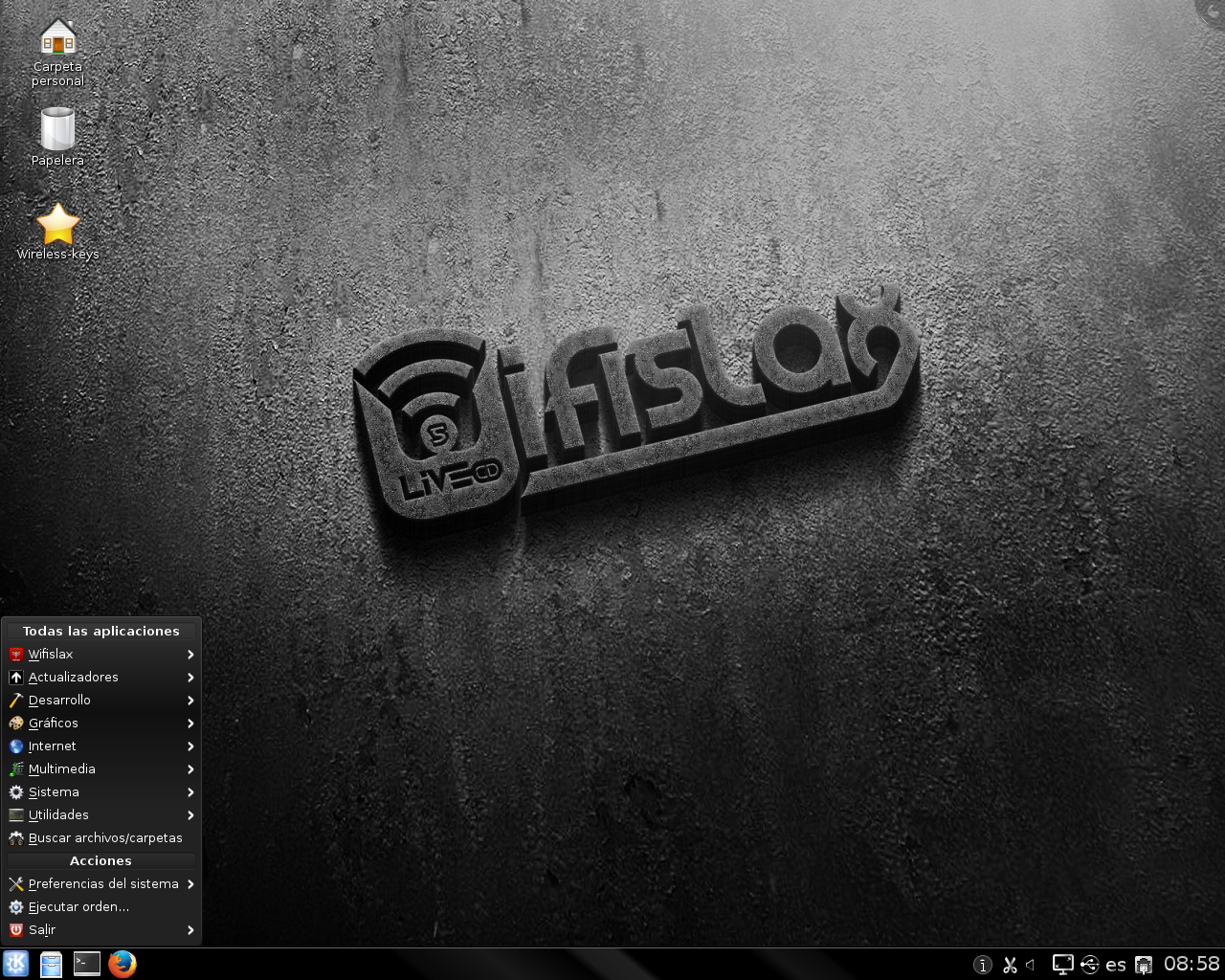
Task: Expand the Salir submenu
Action: pos(101,930)
